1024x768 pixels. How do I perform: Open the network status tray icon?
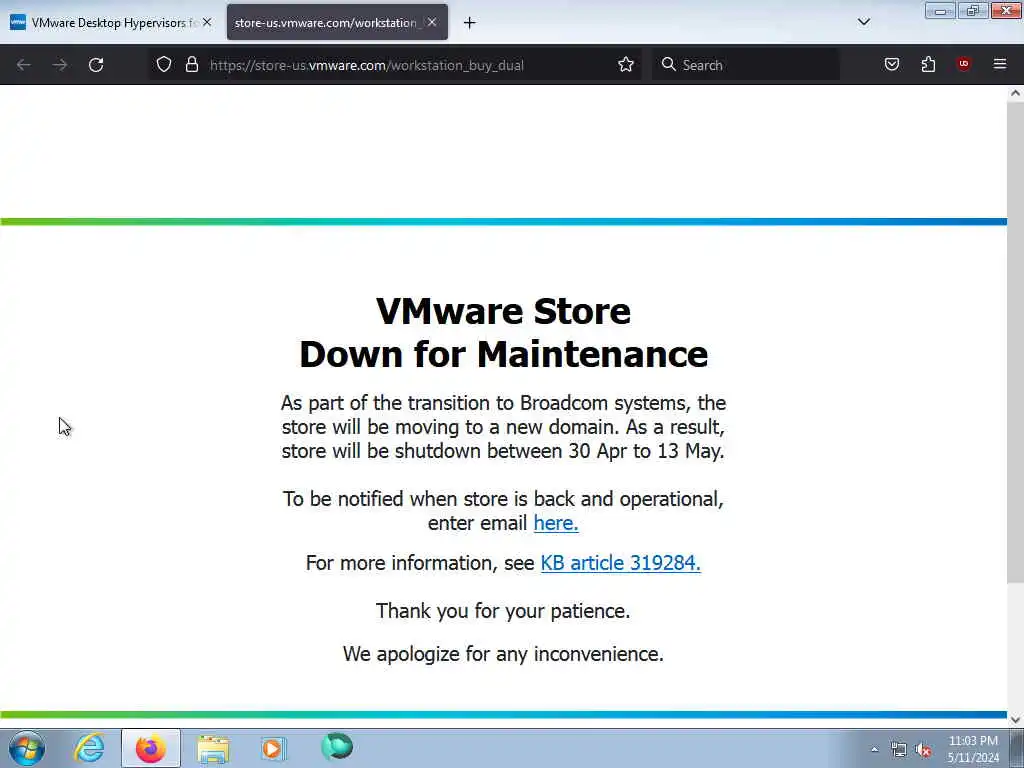coord(899,750)
